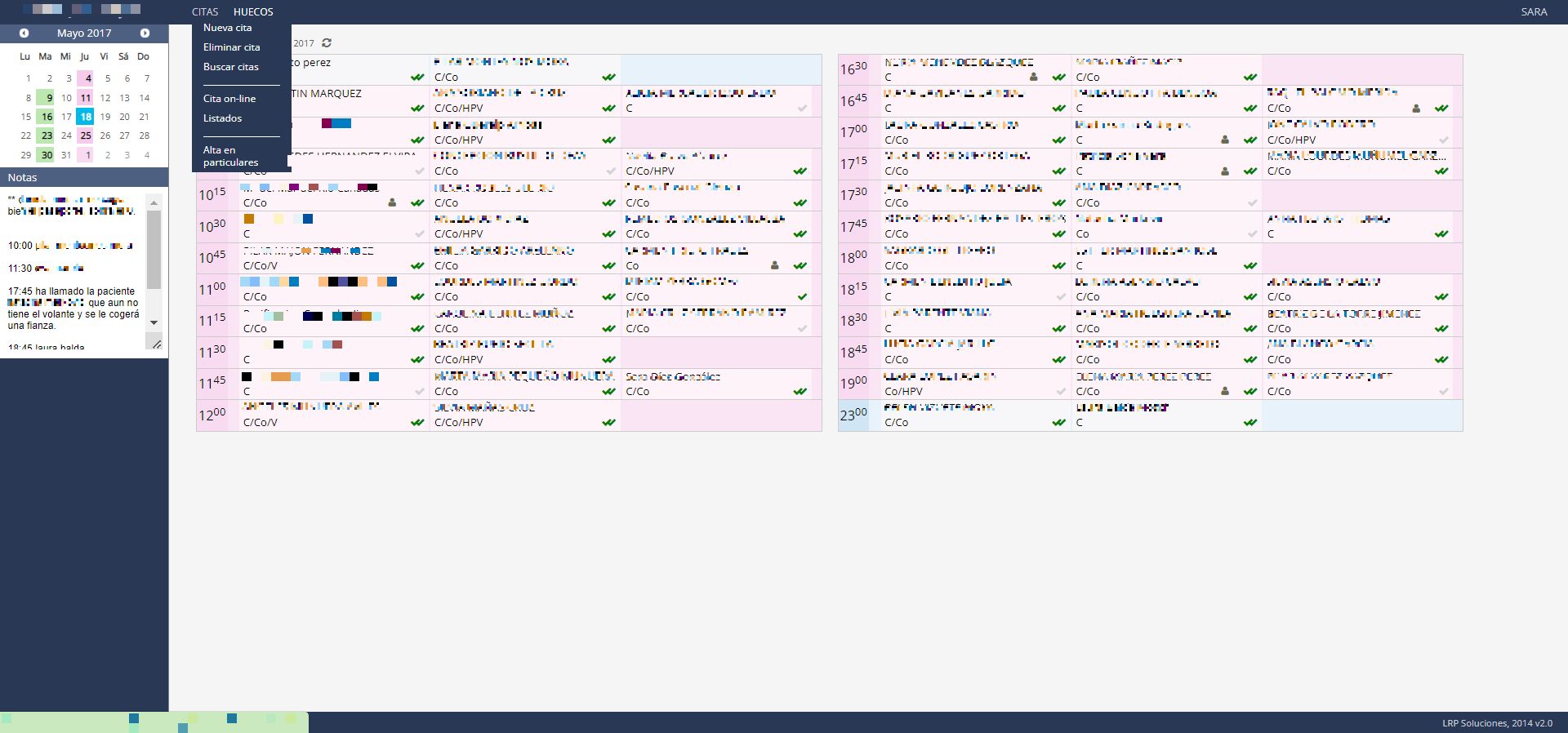This screenshot has width=1568, height=733.
Task: Toggle green checkmark on 23:00 first appointment
Action: 1059,423
